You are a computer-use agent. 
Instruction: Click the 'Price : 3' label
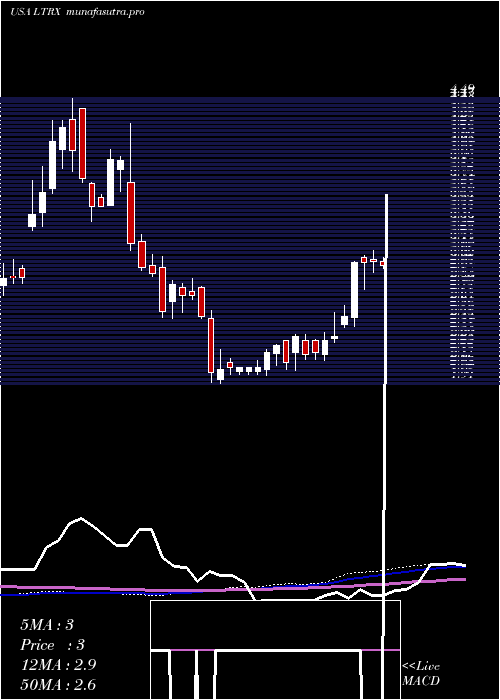click(52, 645)
